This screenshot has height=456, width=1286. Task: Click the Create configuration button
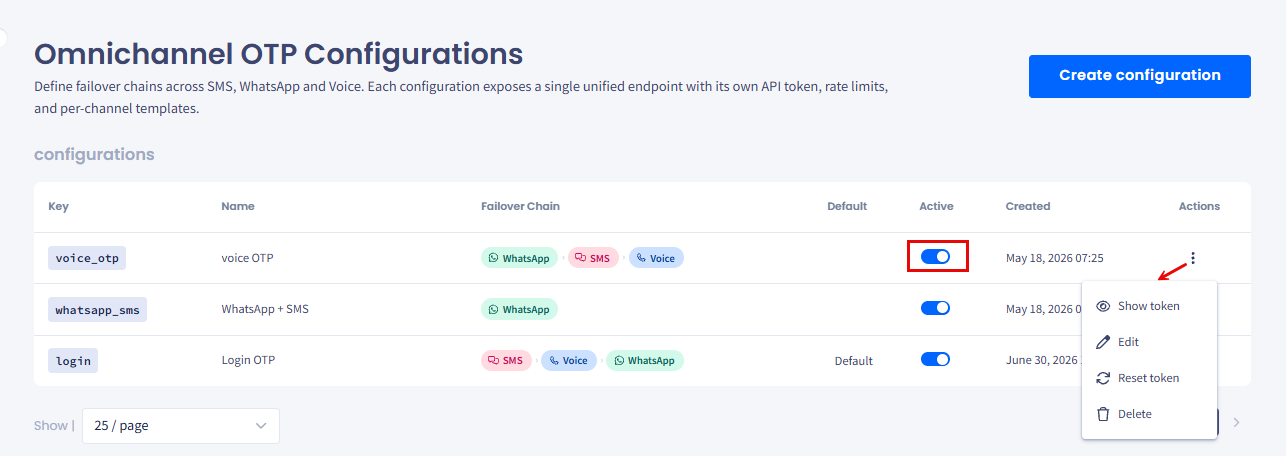[x=1140, y=76]
